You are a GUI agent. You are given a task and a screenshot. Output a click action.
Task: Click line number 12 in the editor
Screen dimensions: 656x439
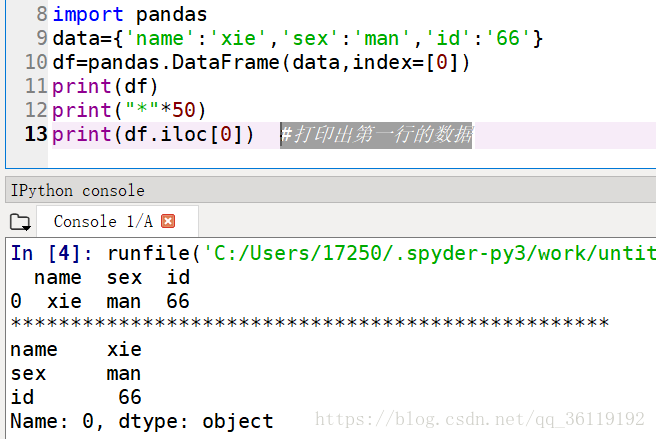tap(36, 110)
